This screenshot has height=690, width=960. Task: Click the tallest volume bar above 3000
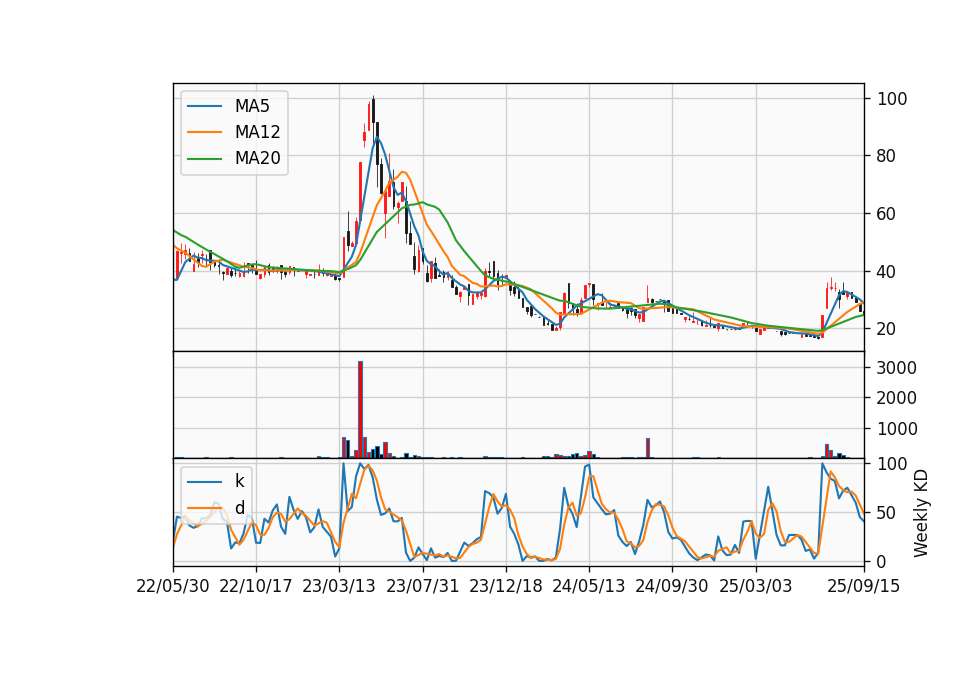361,410
